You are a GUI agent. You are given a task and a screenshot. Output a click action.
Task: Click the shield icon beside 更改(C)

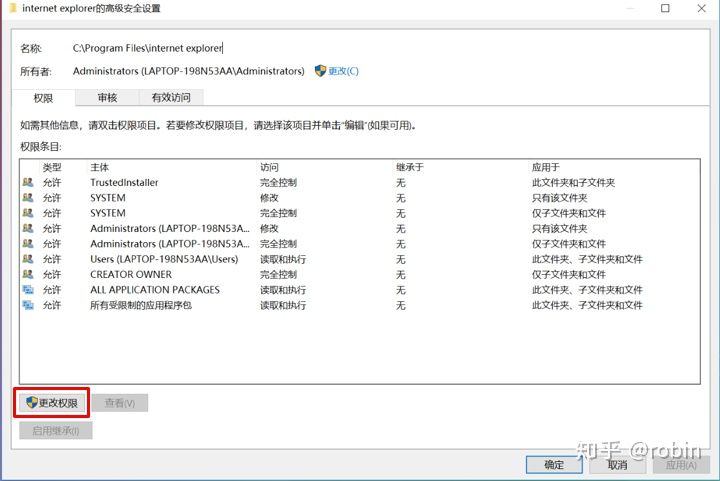(320, 71)
